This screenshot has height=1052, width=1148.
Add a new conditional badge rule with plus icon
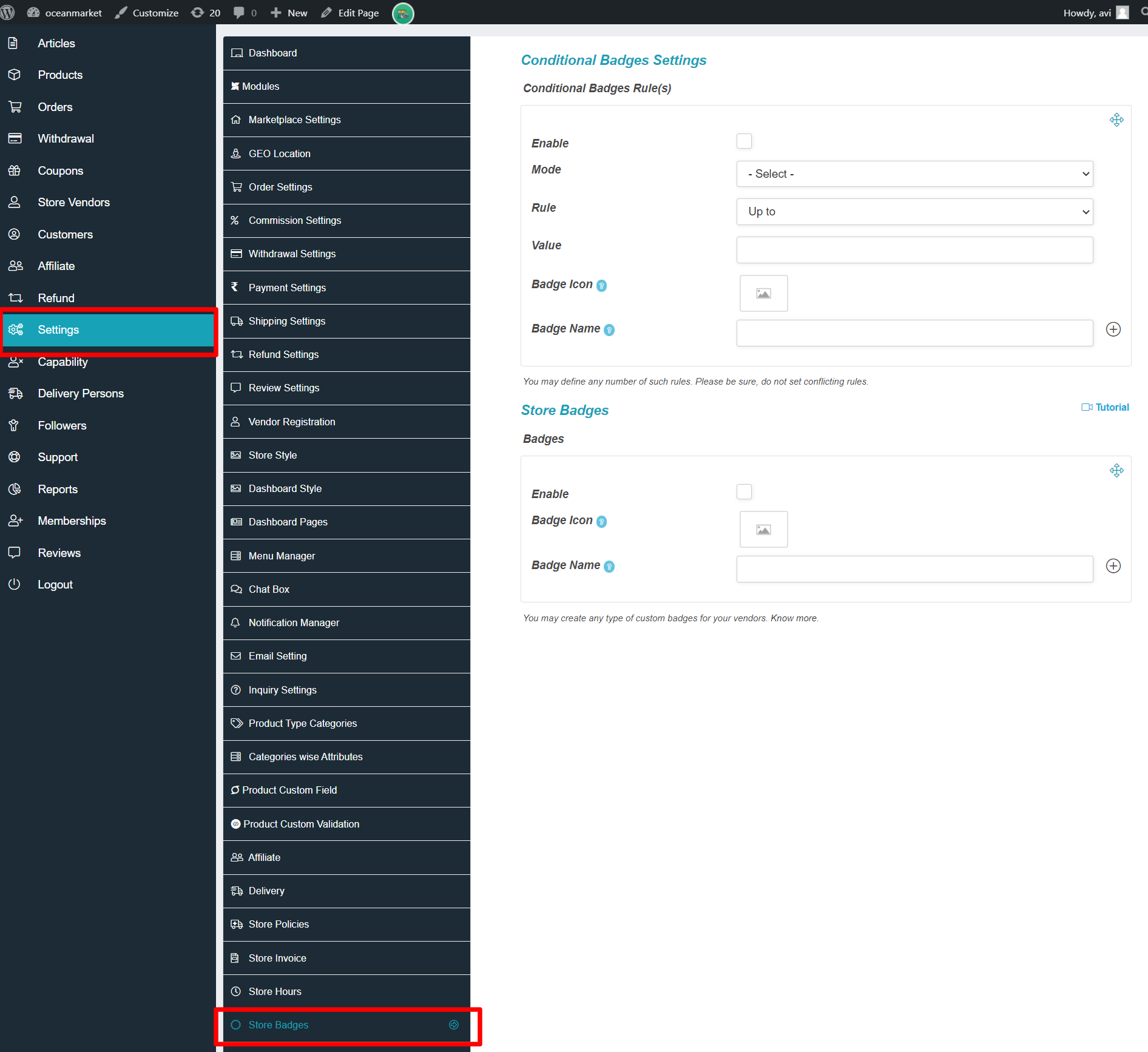tap(1113, 329)
